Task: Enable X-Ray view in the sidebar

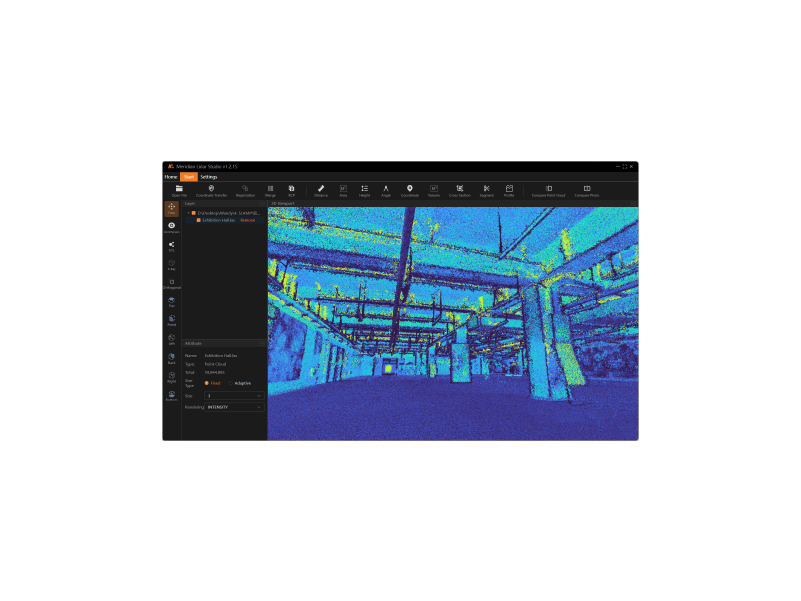Action: pos(172,265)
